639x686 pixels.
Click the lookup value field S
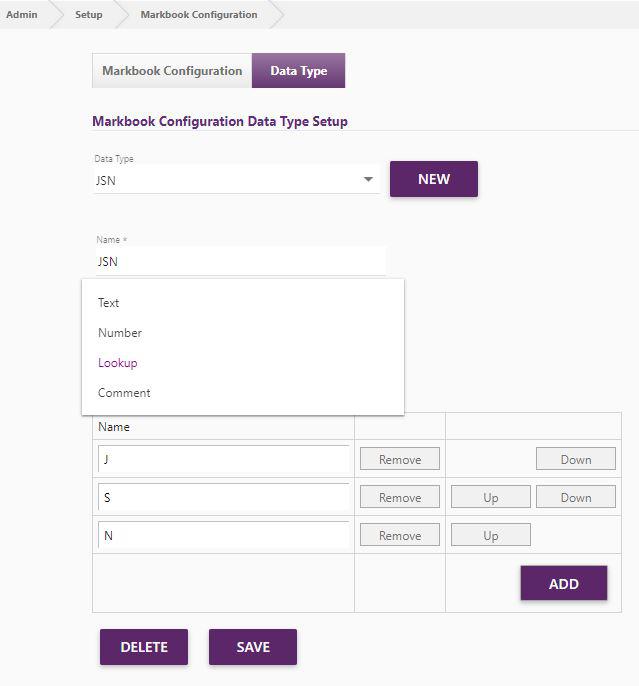tap(223, 497)
